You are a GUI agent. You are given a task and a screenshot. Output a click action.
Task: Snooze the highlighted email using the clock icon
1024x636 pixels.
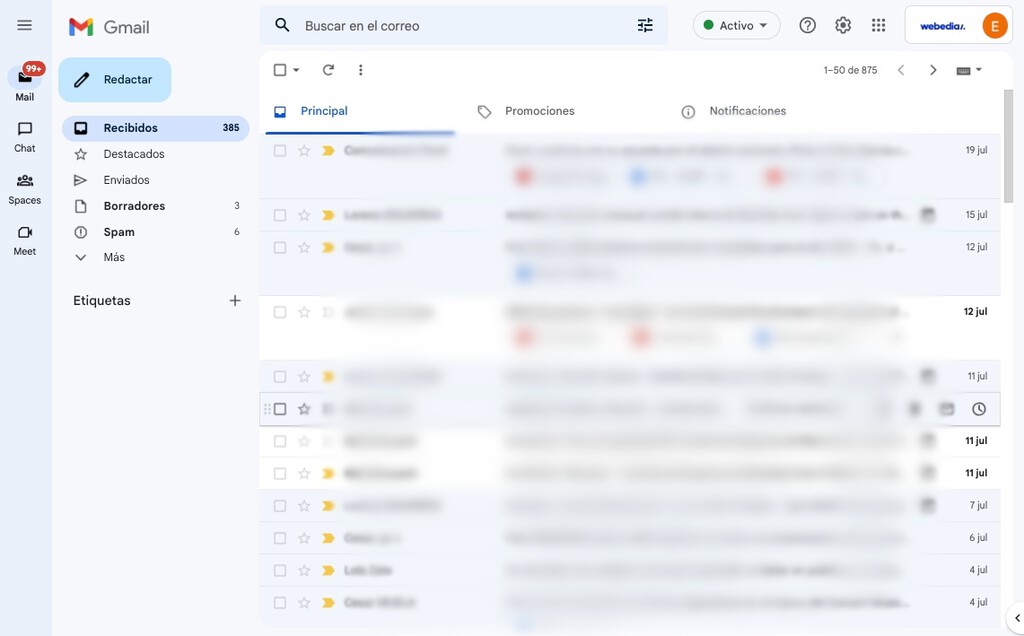tap(978, 408)
